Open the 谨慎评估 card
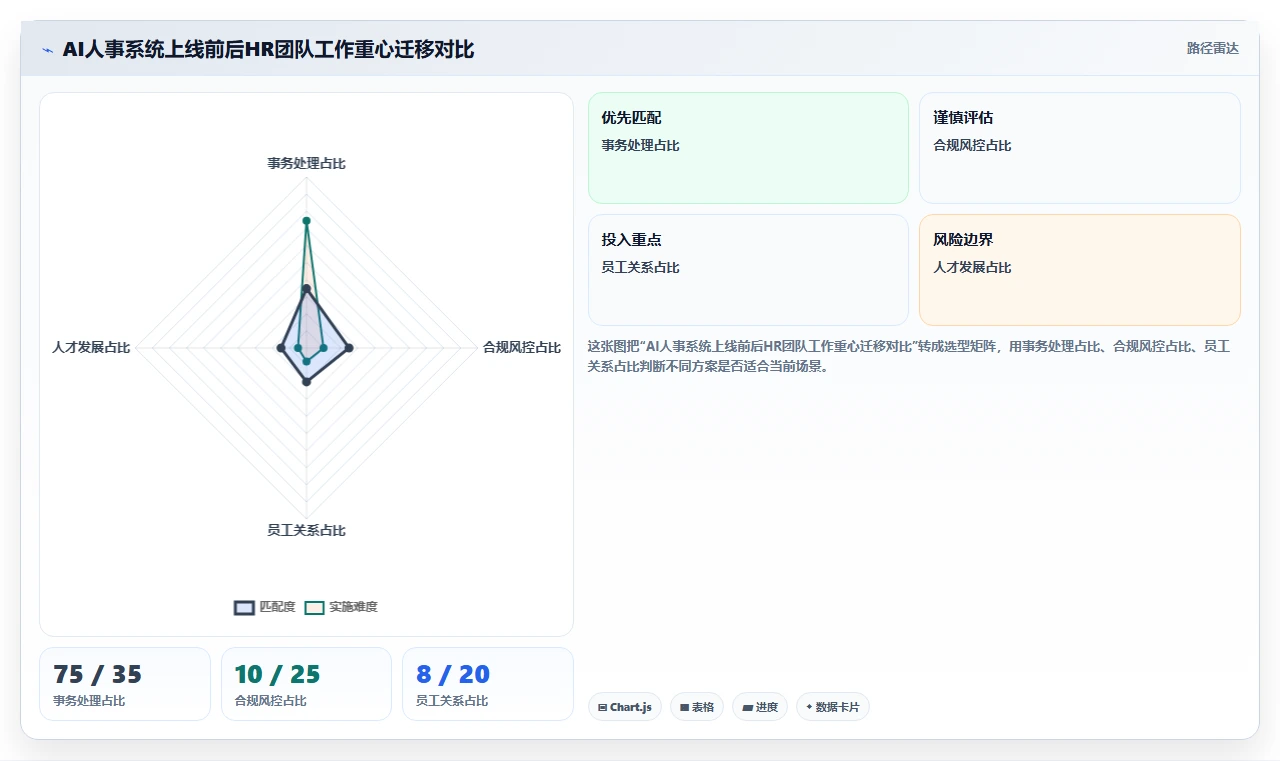 1079,148
